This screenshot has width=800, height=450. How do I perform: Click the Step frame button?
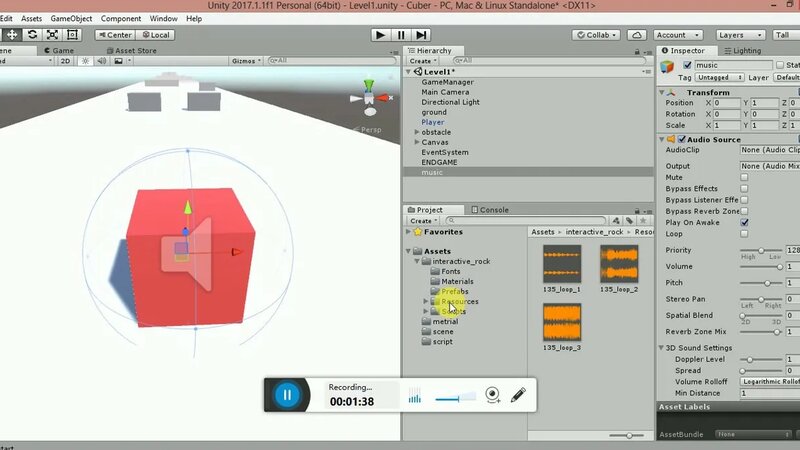(421, 35)
